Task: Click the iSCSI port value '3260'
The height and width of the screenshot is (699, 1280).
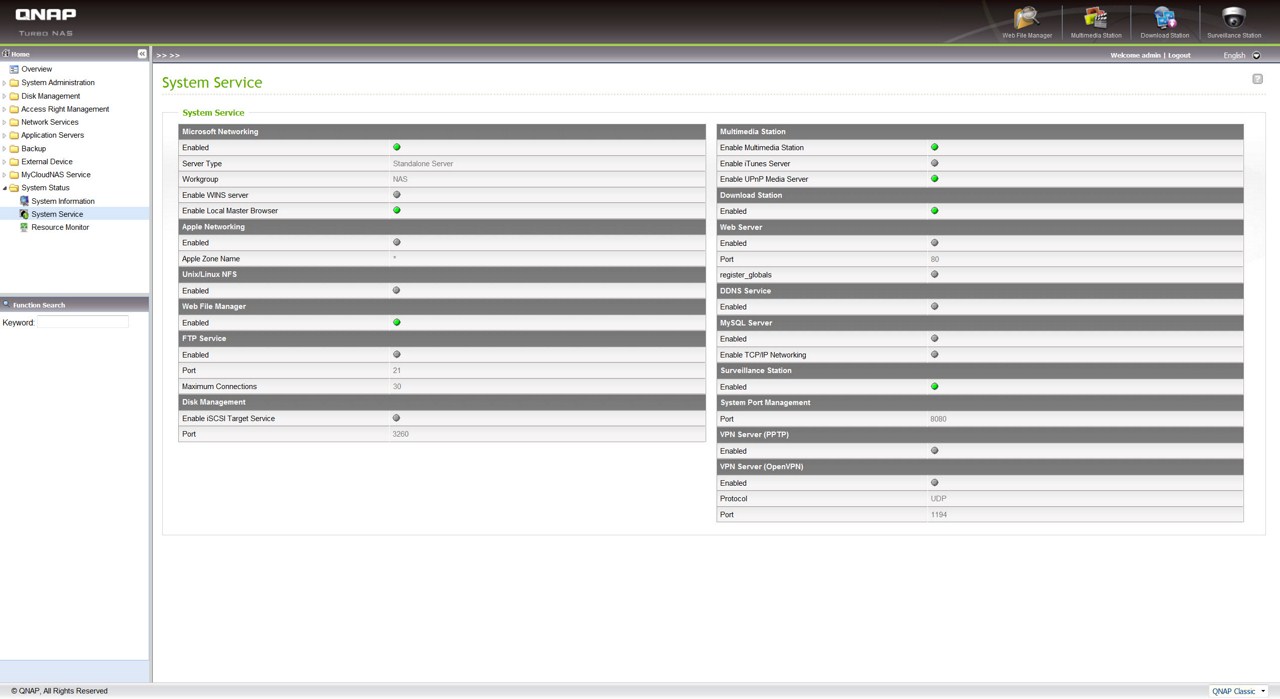Action: [401, 434]
